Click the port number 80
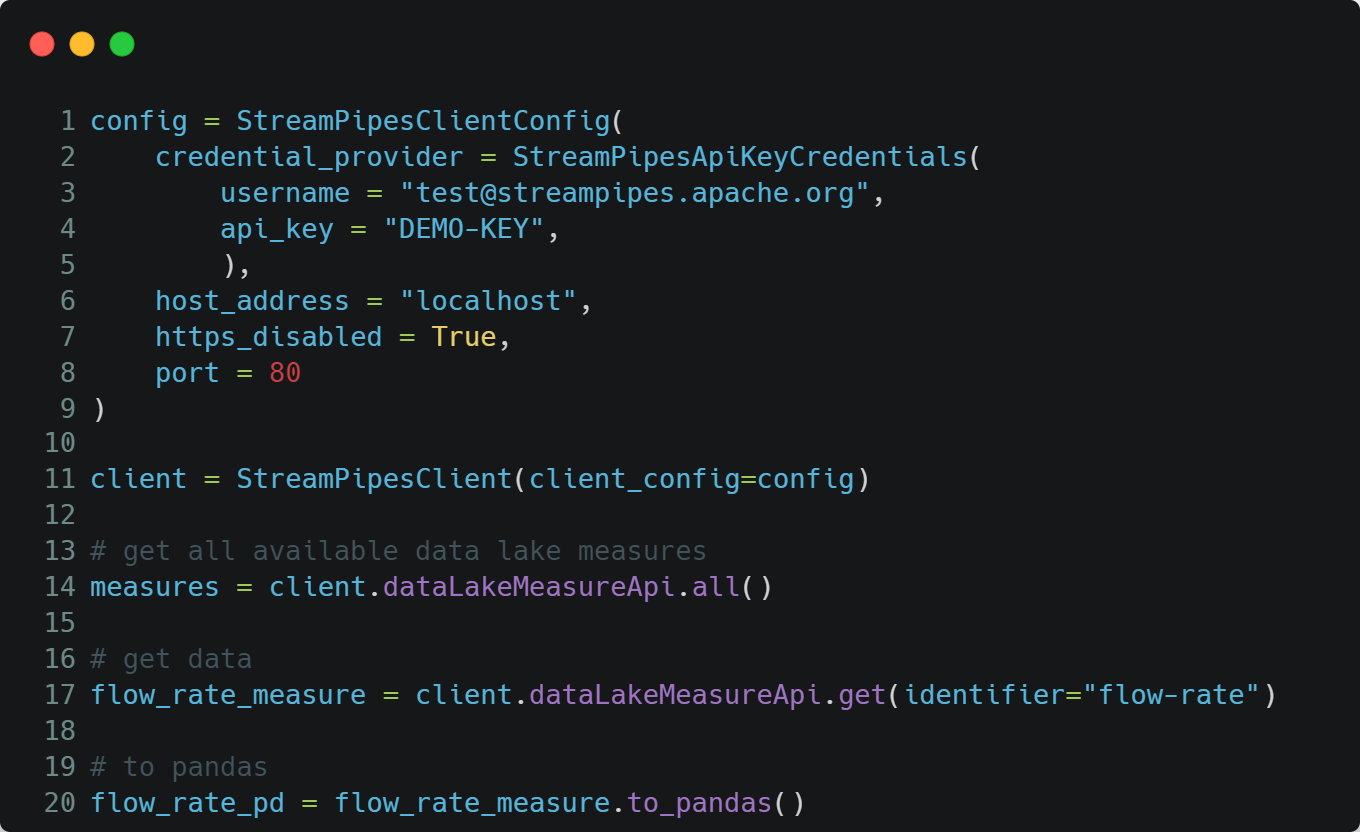 tap(285, 373)
